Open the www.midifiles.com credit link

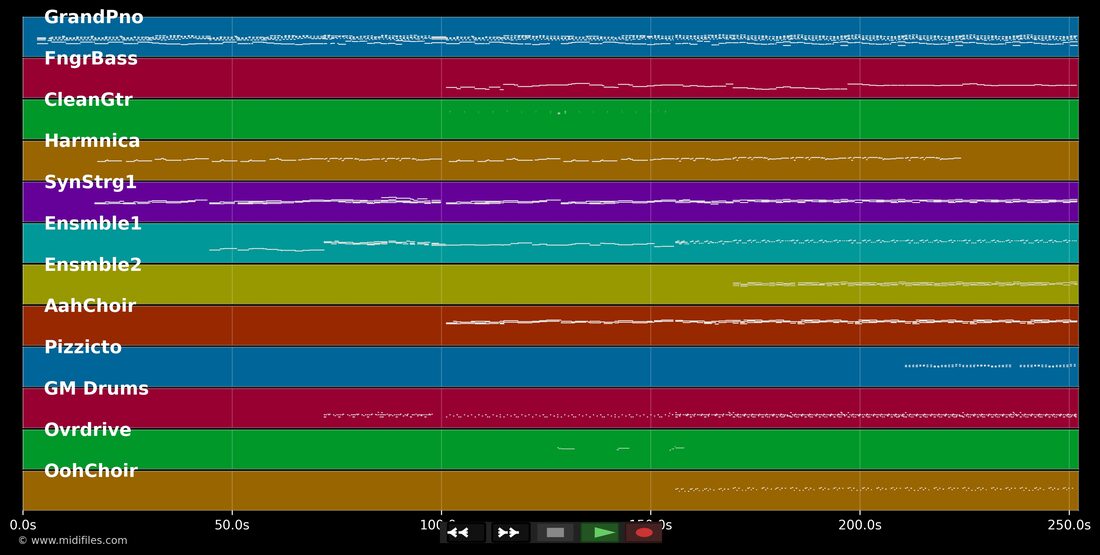click(x=73, y=540)
